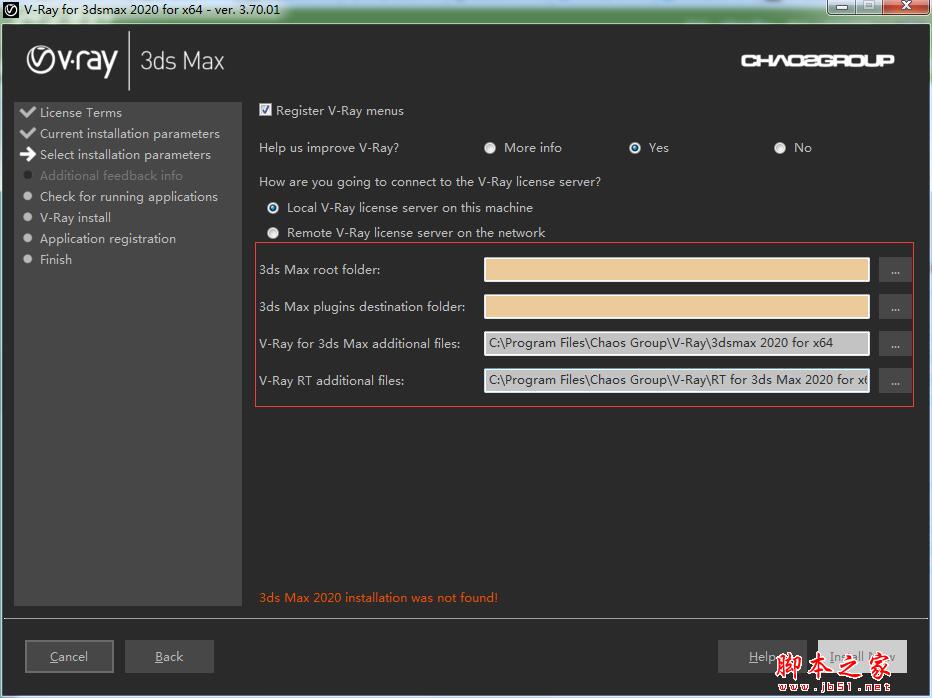
Task: Click the Check for running applications step
Action: tap(128, 197)
